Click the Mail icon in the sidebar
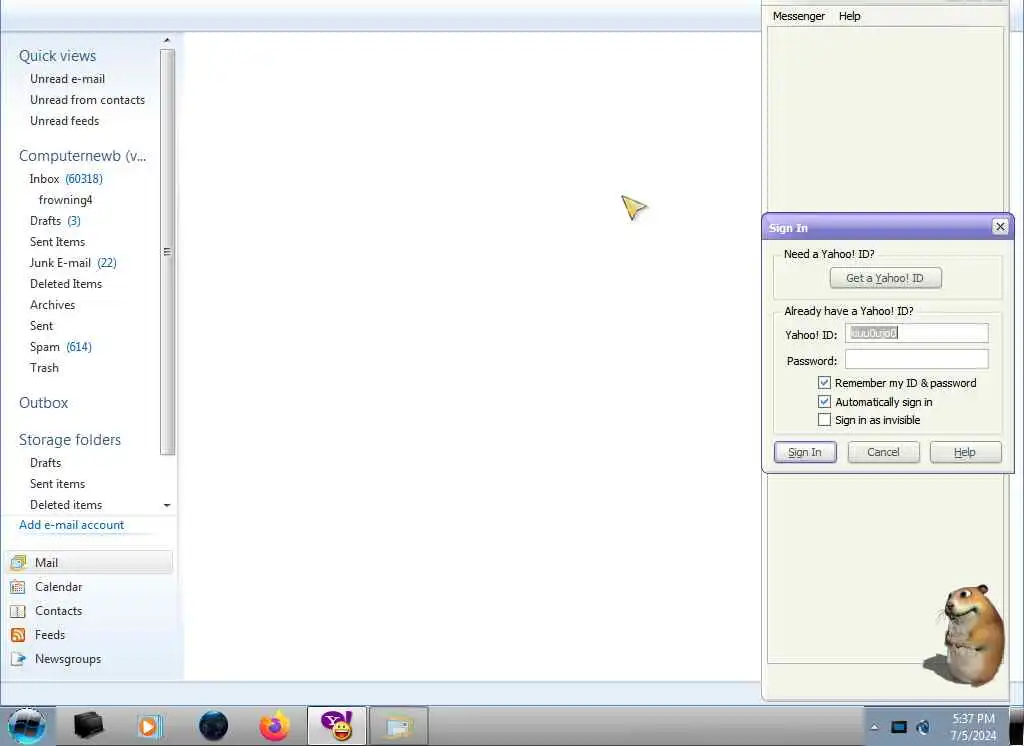The image size is (1024, 746). (x=18, y=562)
